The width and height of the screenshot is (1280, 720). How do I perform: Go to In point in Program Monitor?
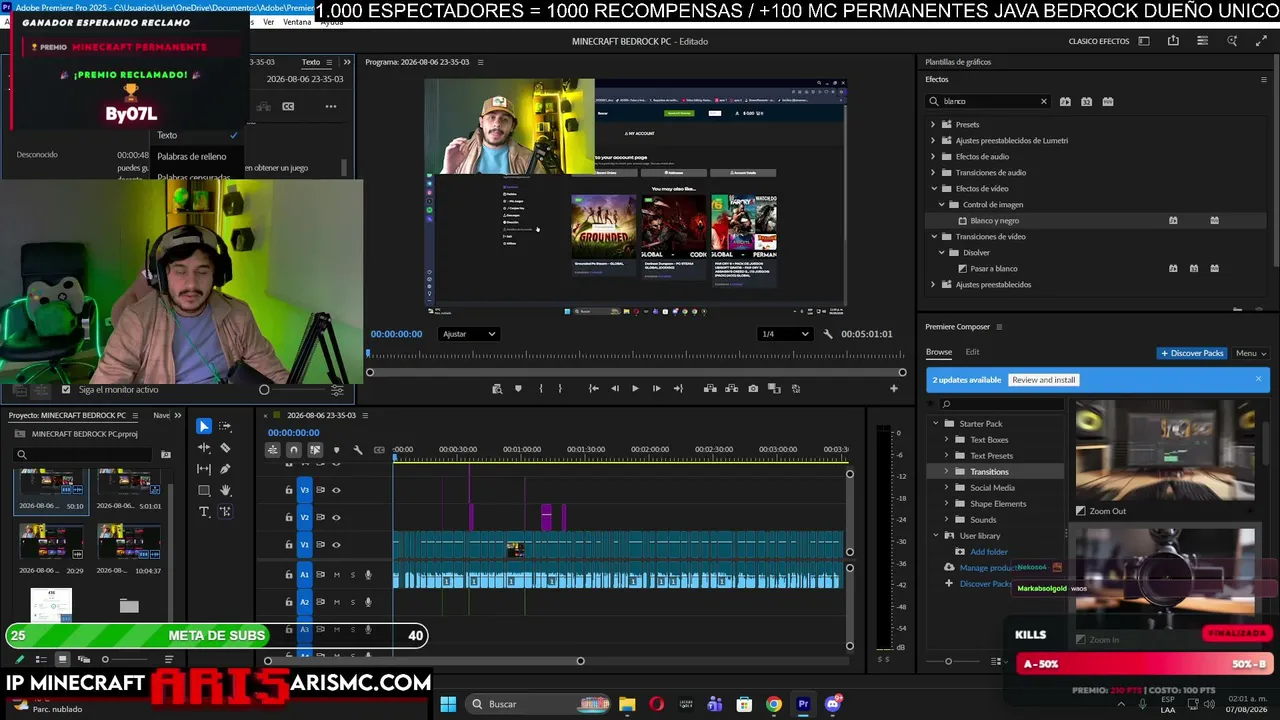[x=594, y=388]
